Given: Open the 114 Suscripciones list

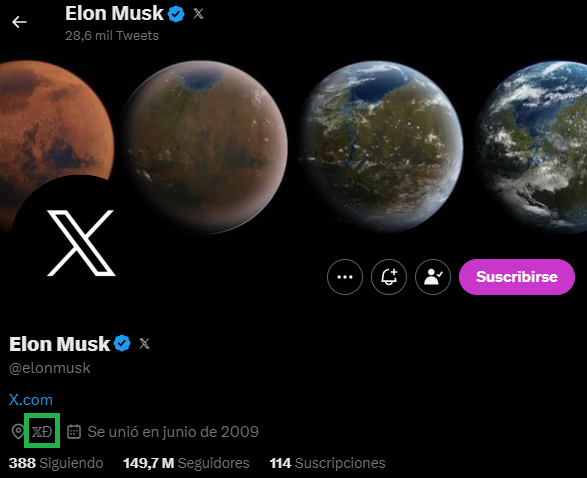Looking at the screenshot, I should pyautogui.click(x=328, y=463).
